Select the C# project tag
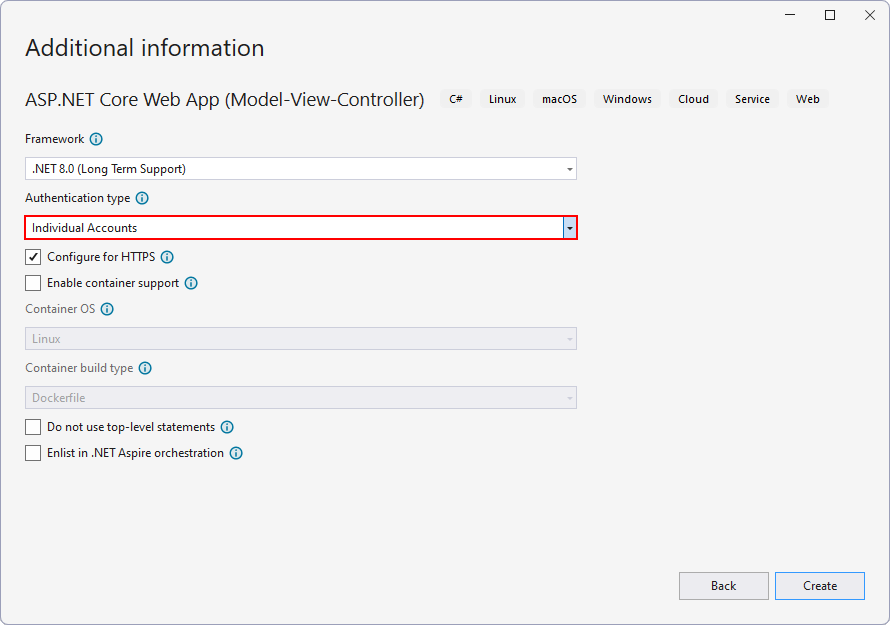 click(456, 98)
